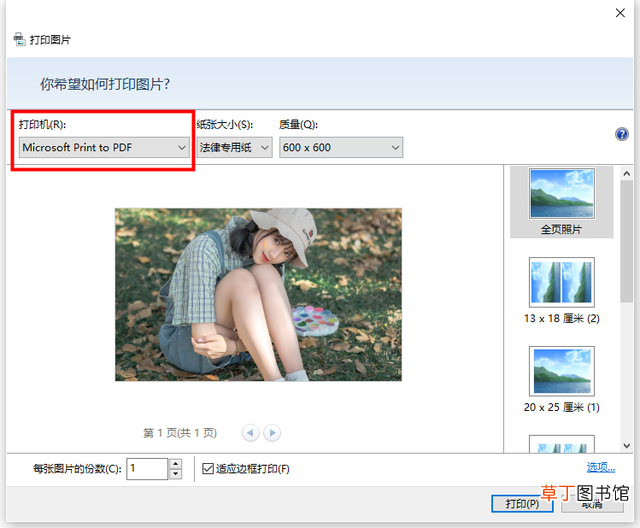Select the 13 x 18 厘米 (2) layout
640x528 pixels.
pyautogui.click(x=562, y=291)
